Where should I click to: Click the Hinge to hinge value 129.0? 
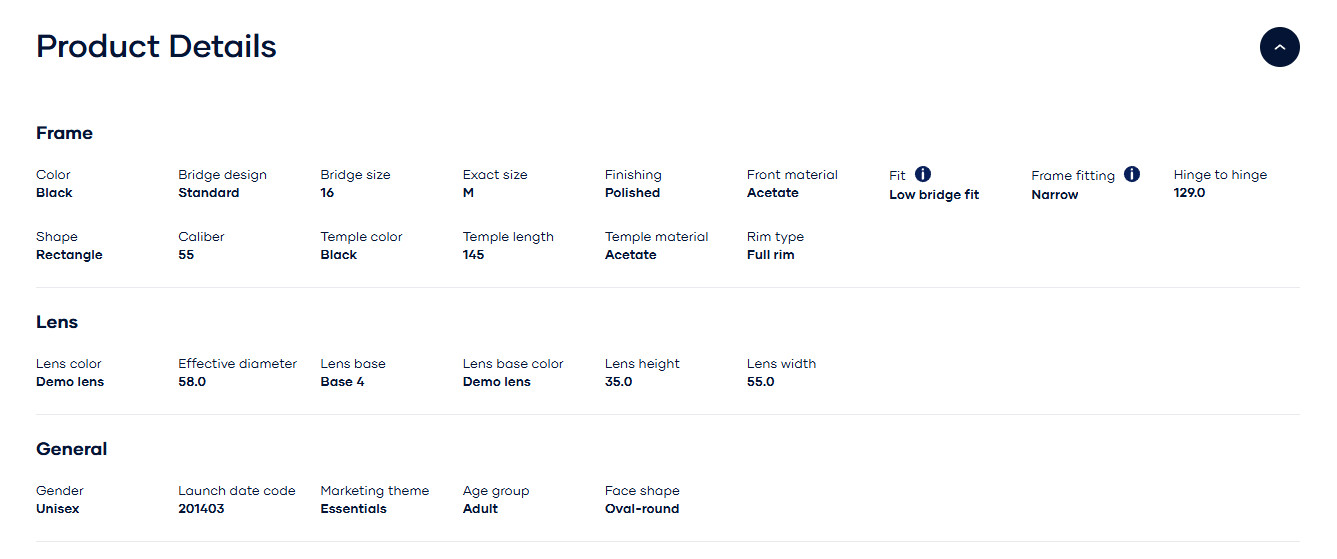[x=1190, y=193]
